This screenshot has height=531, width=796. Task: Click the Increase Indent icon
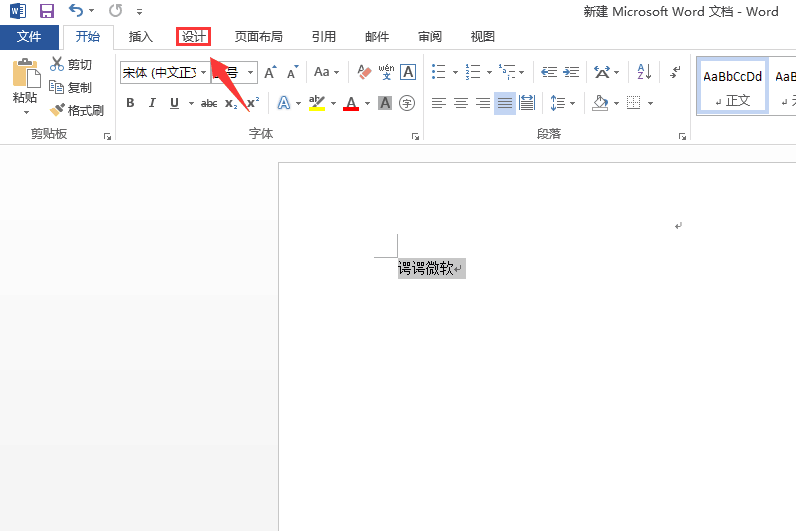571,72
